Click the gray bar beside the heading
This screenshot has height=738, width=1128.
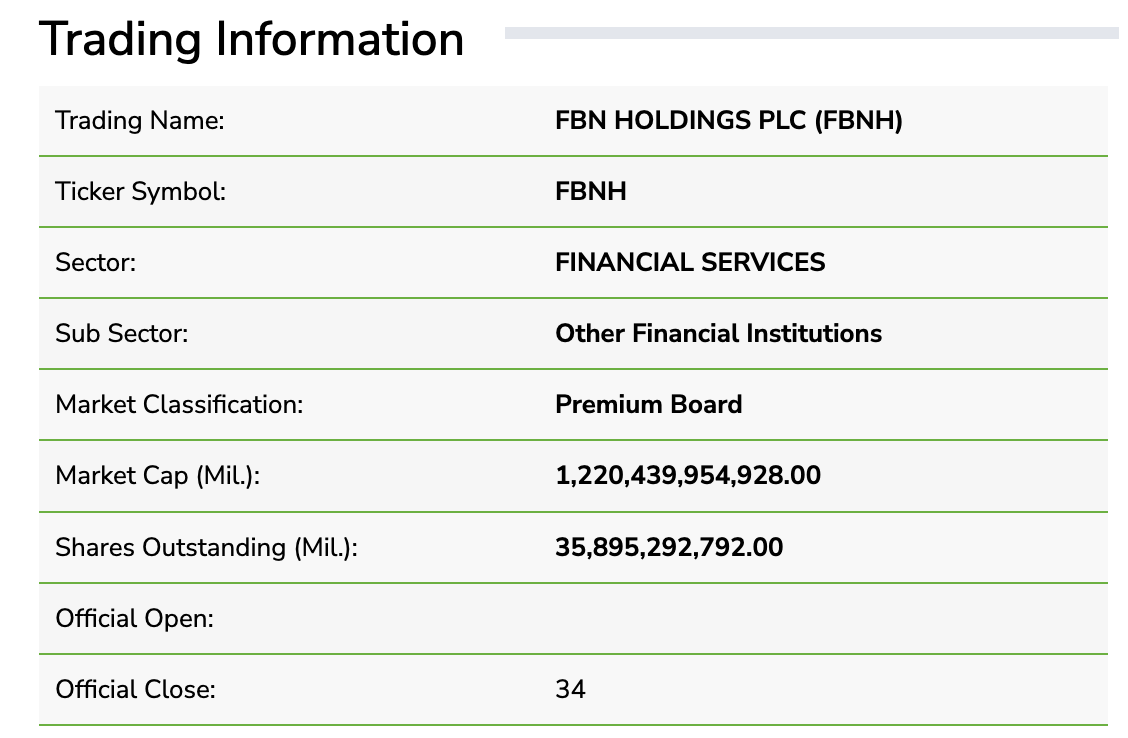(811, 33)
